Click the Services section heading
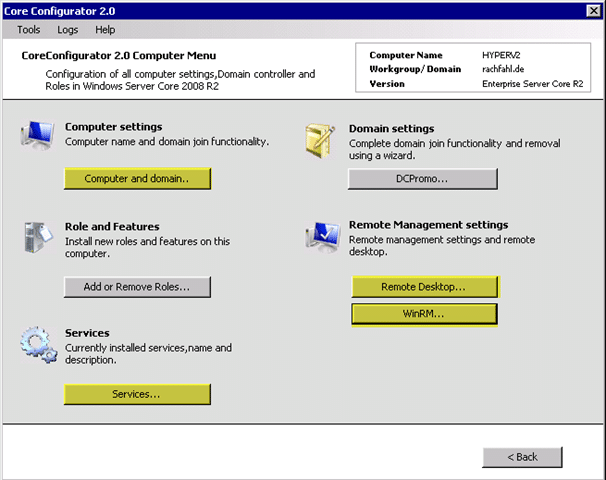The height and width of the screenshot is (480, 606). pos(87,333)
